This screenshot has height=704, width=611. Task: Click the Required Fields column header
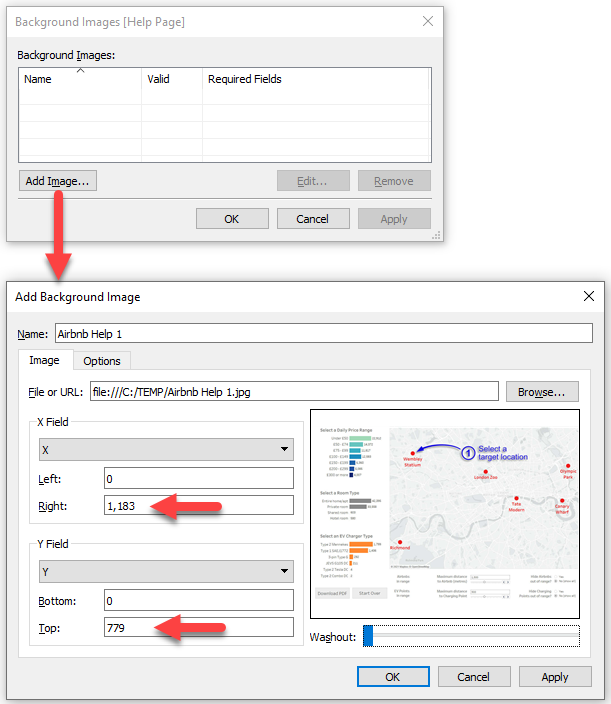pyautogui.click(x=316, y=79)
